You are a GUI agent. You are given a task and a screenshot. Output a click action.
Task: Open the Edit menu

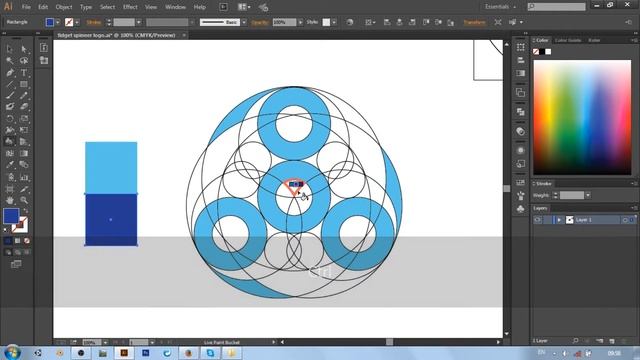pos(43,7)
